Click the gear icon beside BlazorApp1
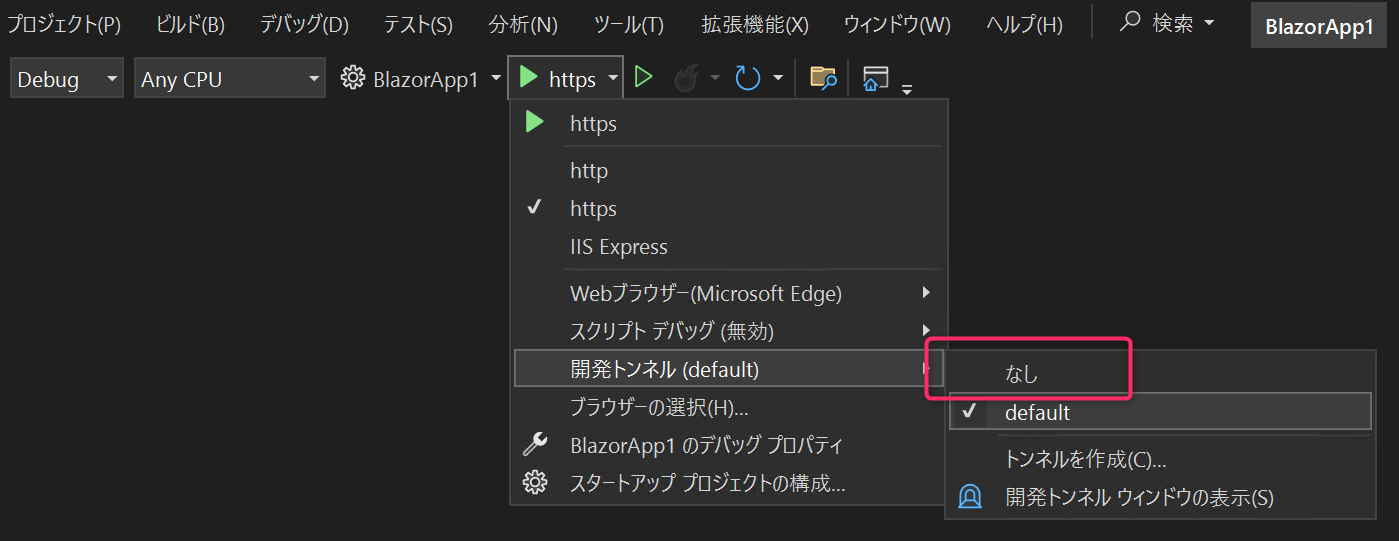The image size is (1399, 541). [x=352, y=78]
